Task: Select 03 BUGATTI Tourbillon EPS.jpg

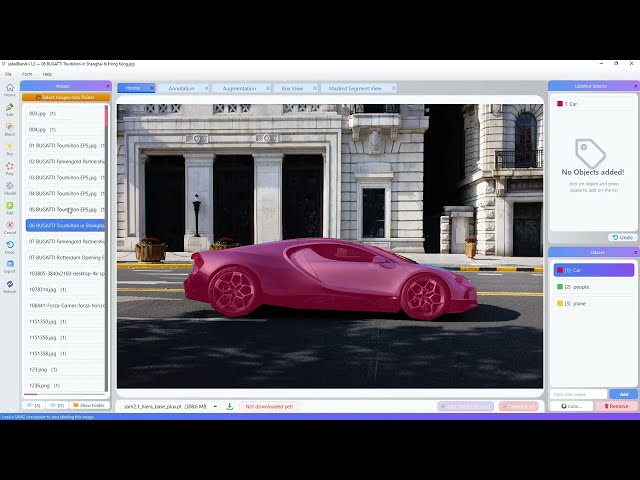Action: [x=65, y=178]
